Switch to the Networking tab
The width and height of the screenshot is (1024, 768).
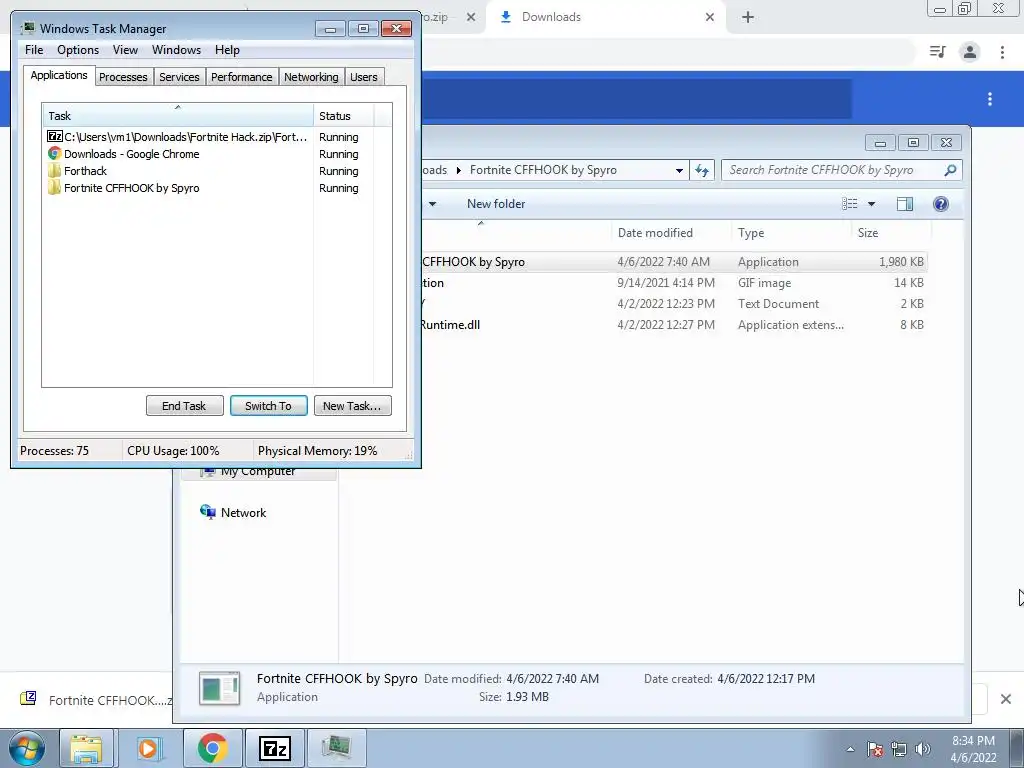coord(312,77)
